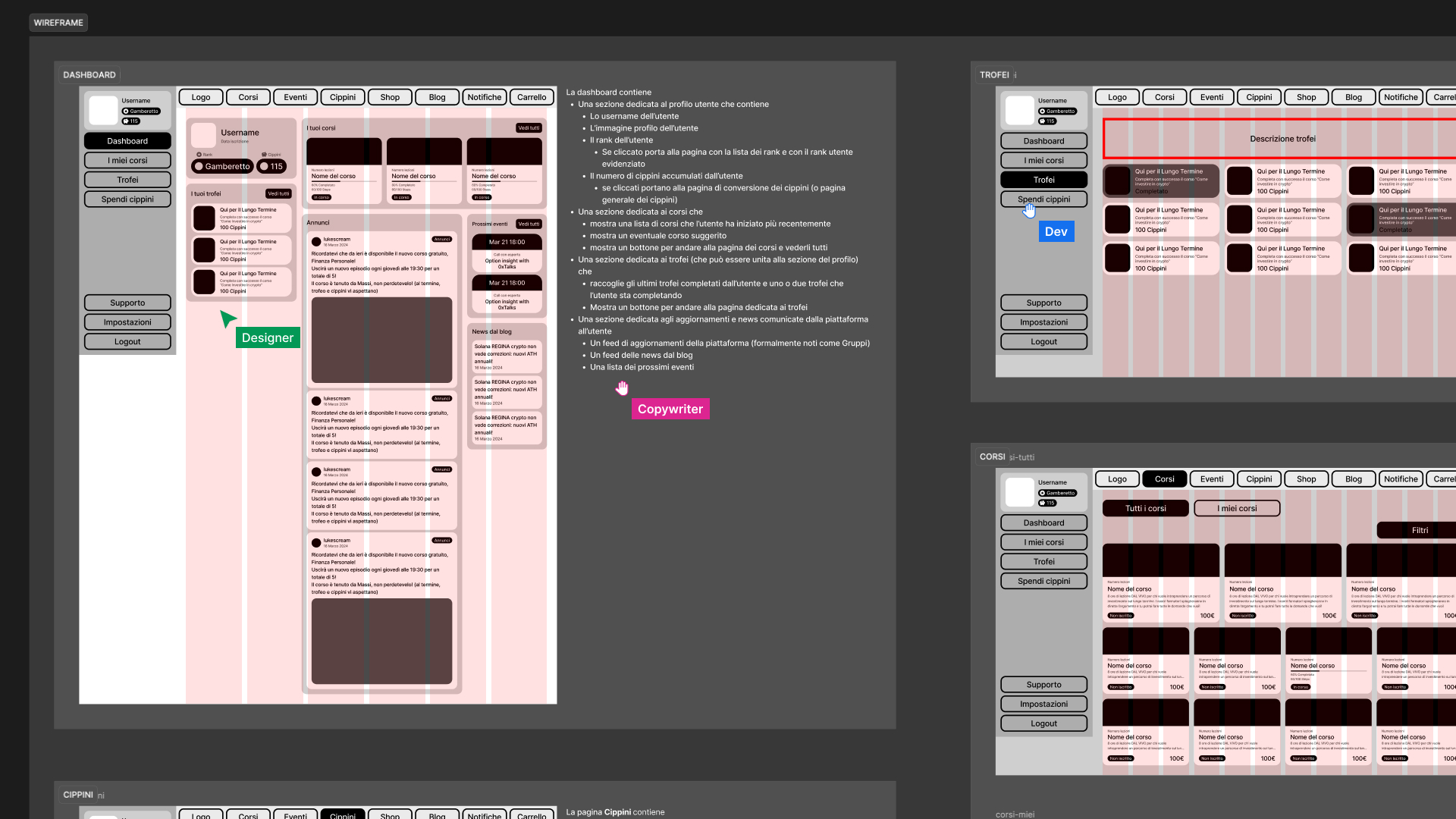Click the image placeholder in the first lukescream announcement
Viewport: 1456px width, 819px height.
tap(381, 340)
